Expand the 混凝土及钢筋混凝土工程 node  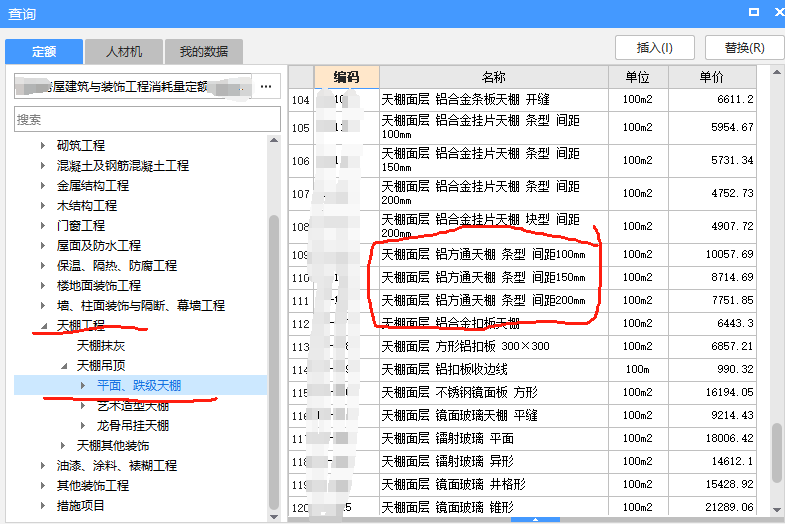[43, 166]
